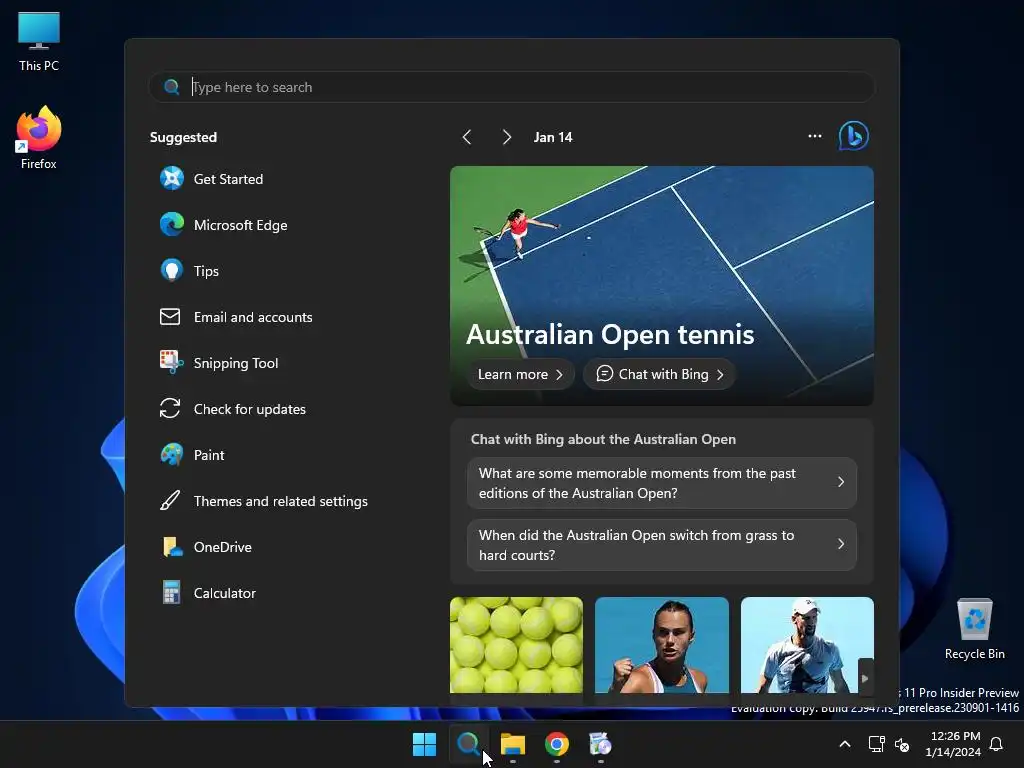Launch the Snipping Tool
This screenshot has height=768, width=1024.
tap(219, 363)
